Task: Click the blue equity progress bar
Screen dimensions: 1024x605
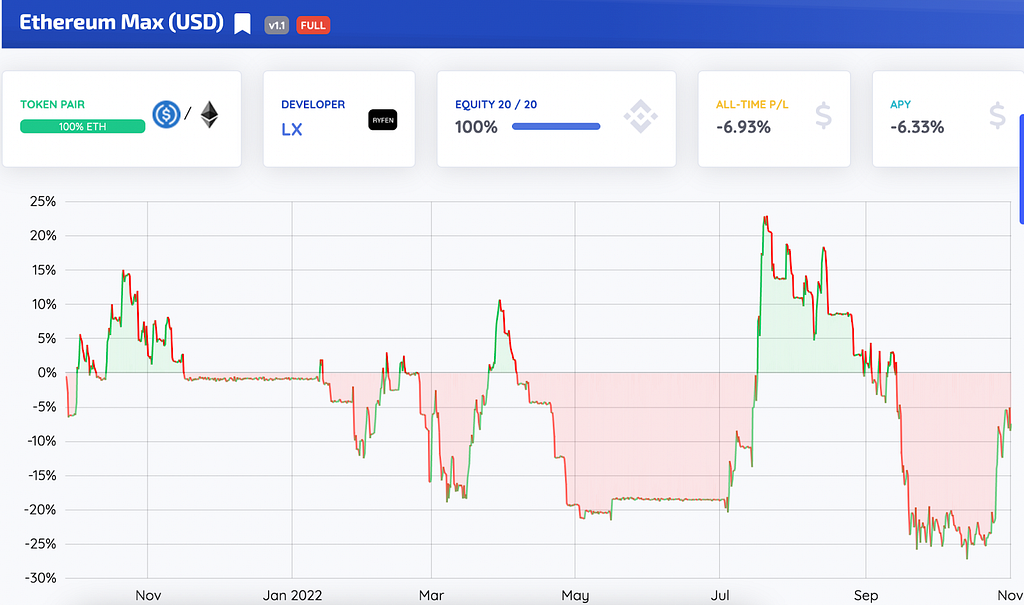Action: (556, 127)
